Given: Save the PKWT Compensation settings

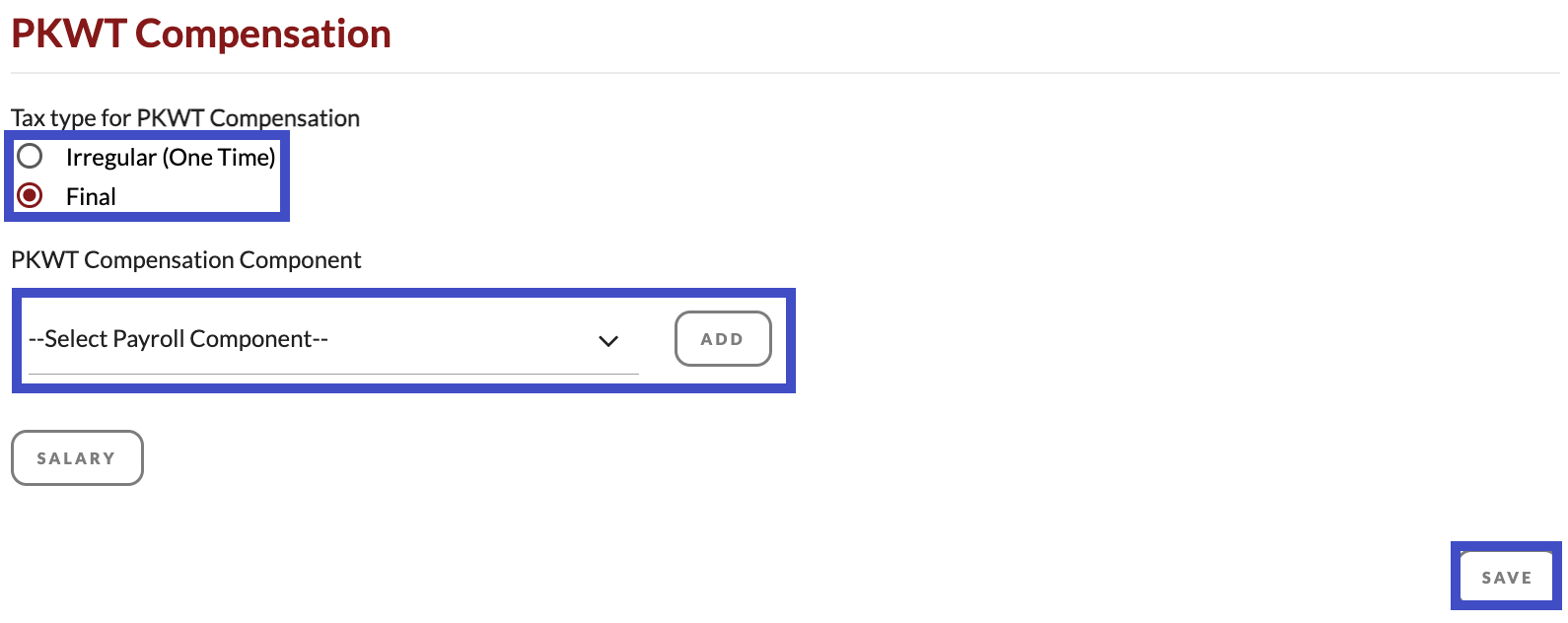Looking at the screenshot, I should coord(1506,578).
